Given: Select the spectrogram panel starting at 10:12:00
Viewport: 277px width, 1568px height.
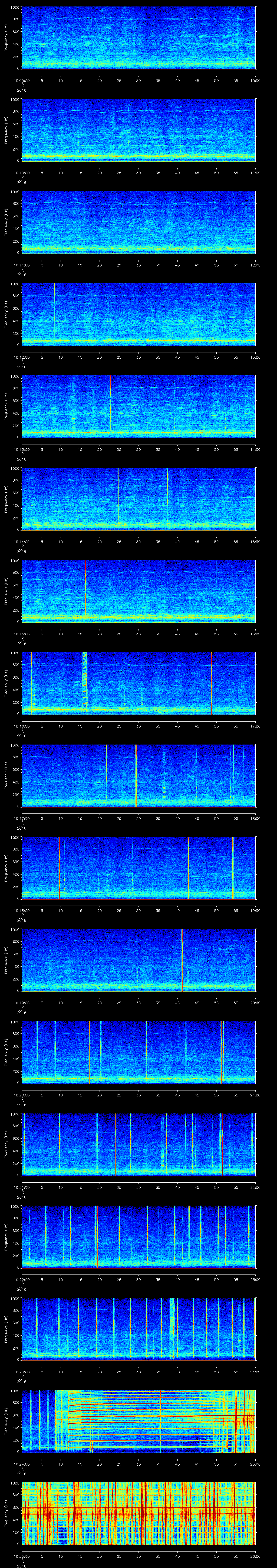Looking at the screenshot, I should pos(138,314).
